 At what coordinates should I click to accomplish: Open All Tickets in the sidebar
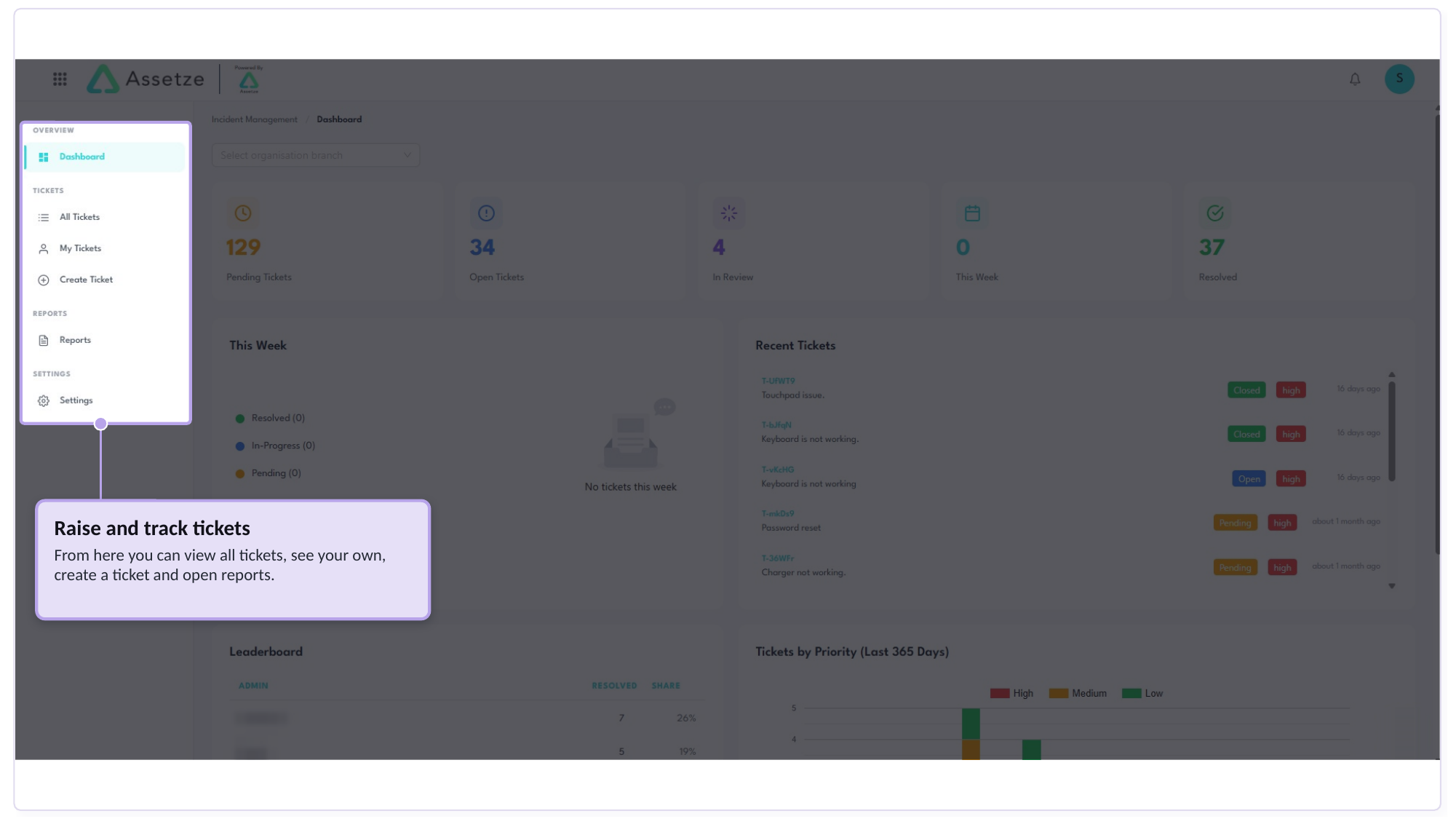(105, 218)
